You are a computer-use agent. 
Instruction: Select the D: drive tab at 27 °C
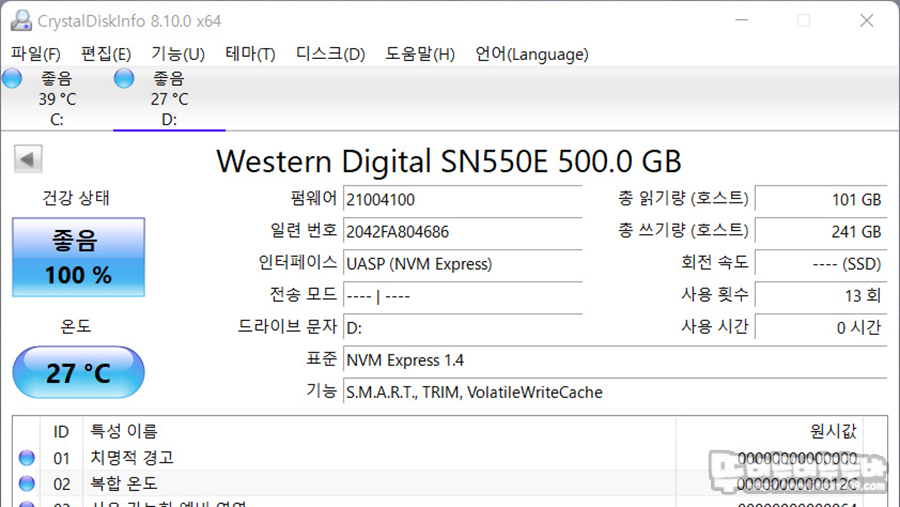click(x=169, y=98)
